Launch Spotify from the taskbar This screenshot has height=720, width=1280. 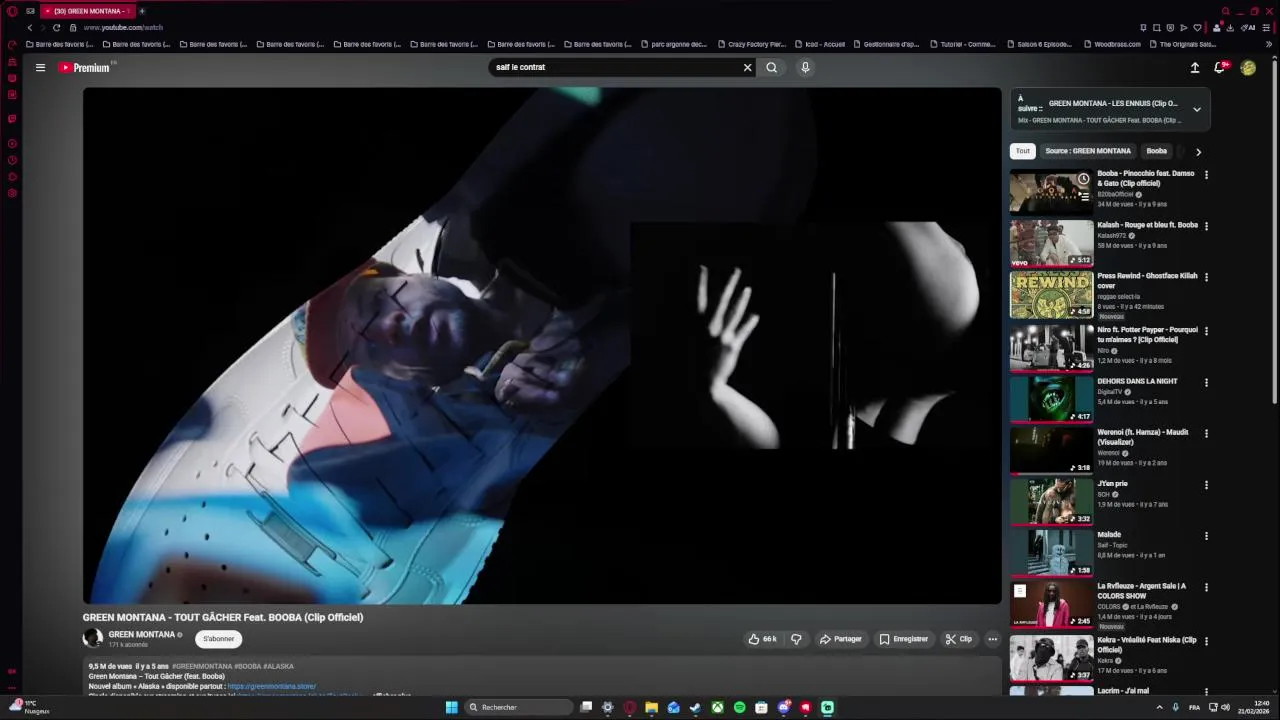[x=739, y=708]
